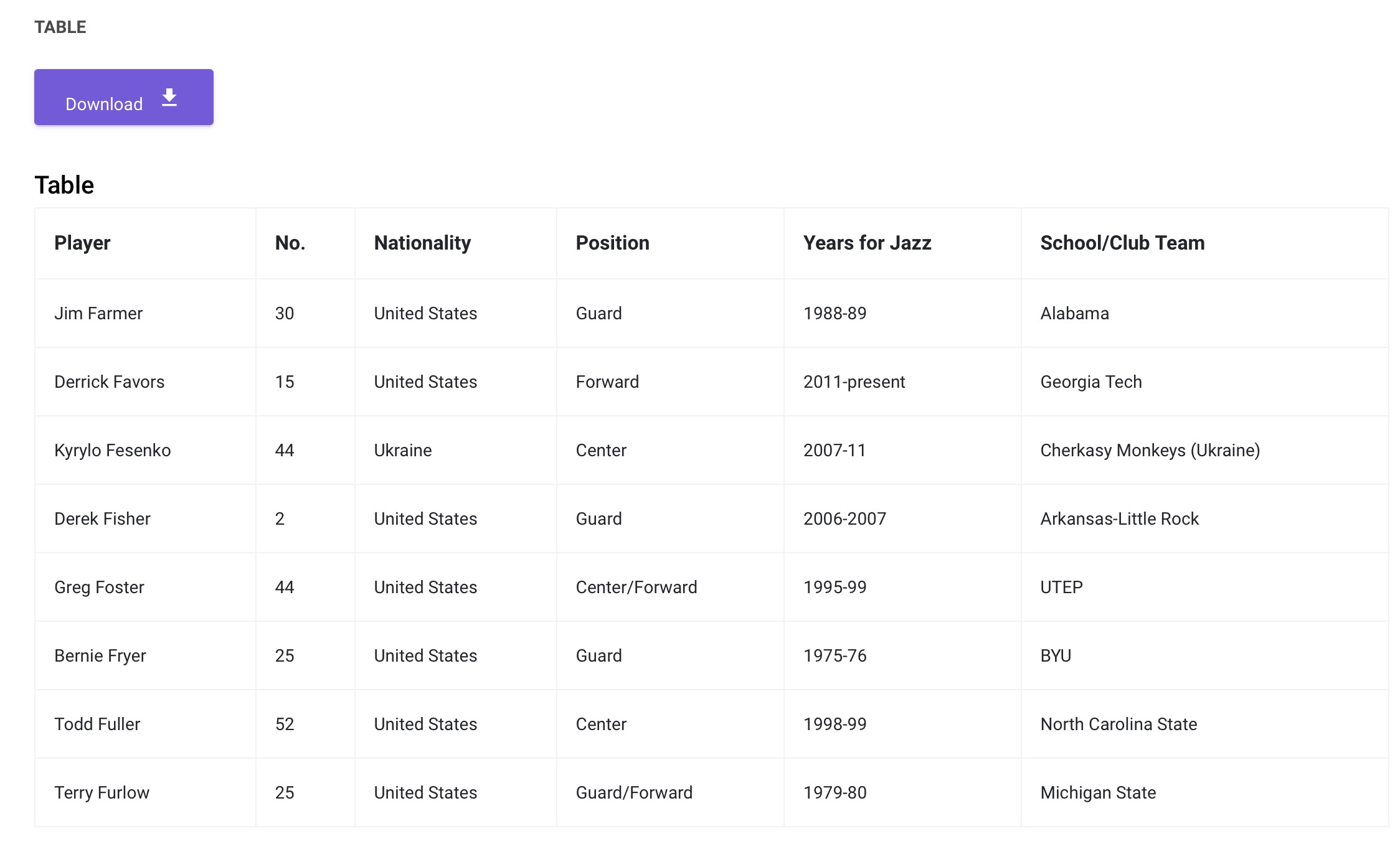Select the Bernie Fryer player cell
This screenshot has width=1400, height=844.
145,655
